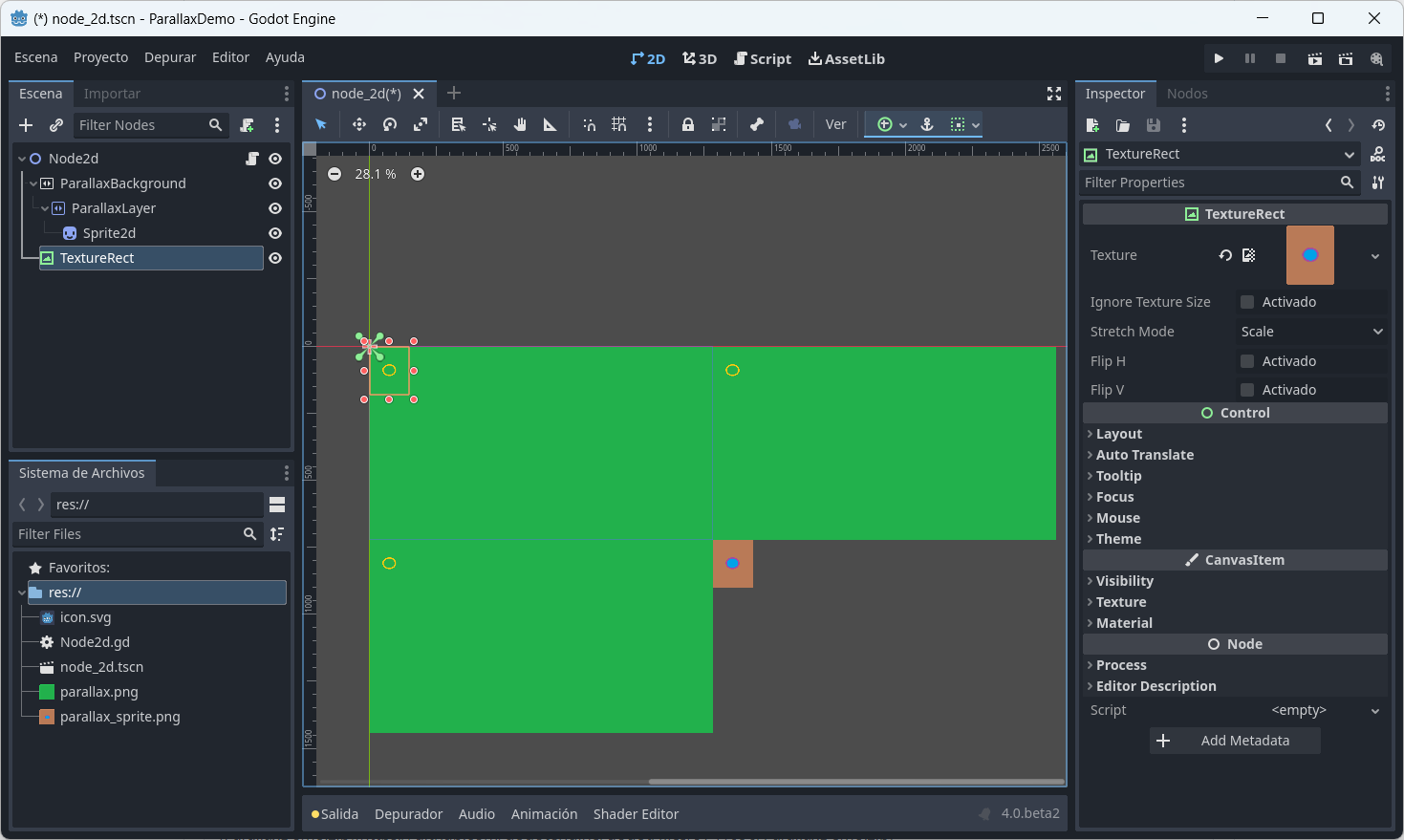
Task: Open the Proyecto menu
Action: [x=100, y=57]
